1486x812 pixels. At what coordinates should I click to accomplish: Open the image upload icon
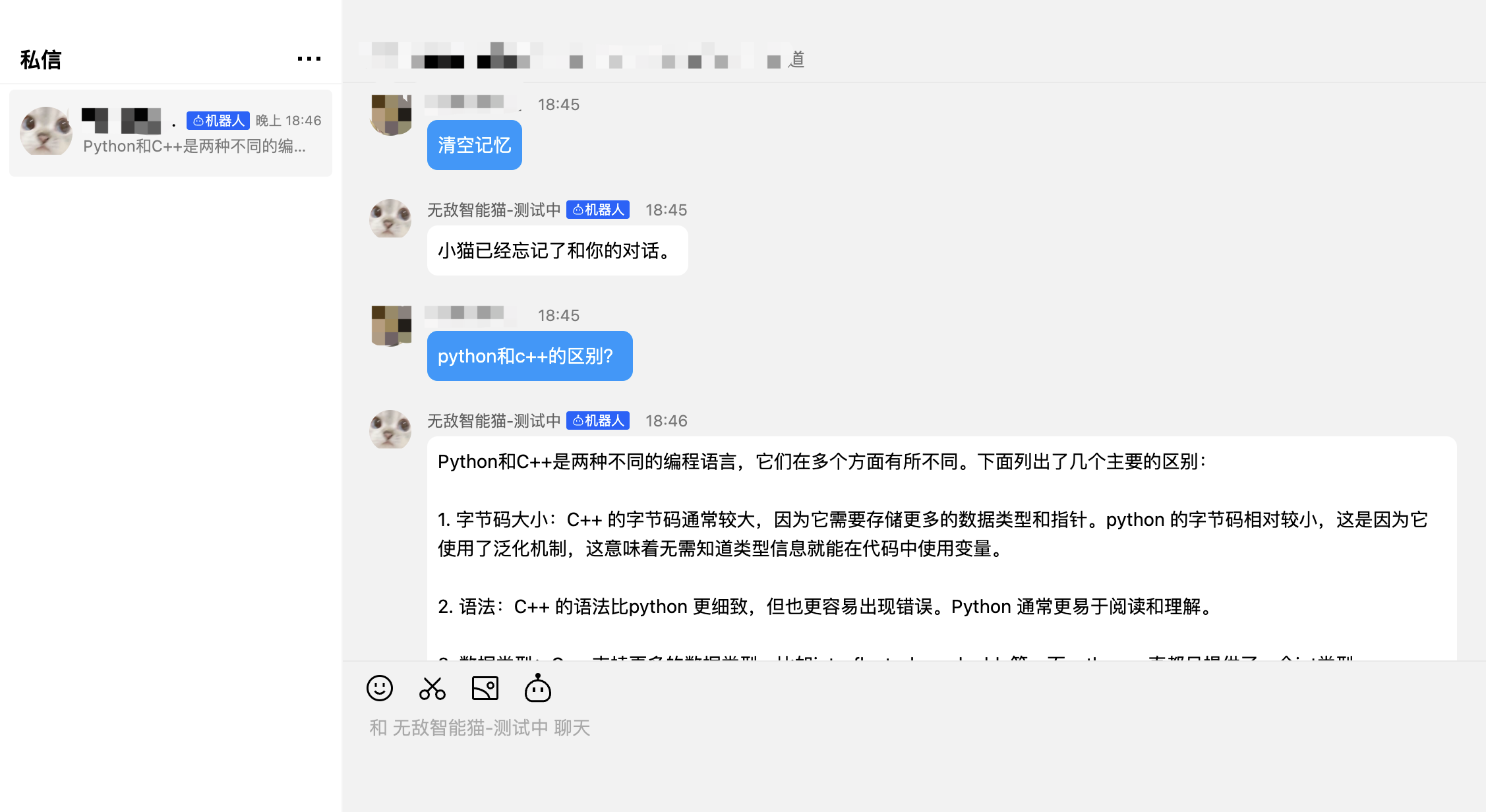[x=485, y=688]
